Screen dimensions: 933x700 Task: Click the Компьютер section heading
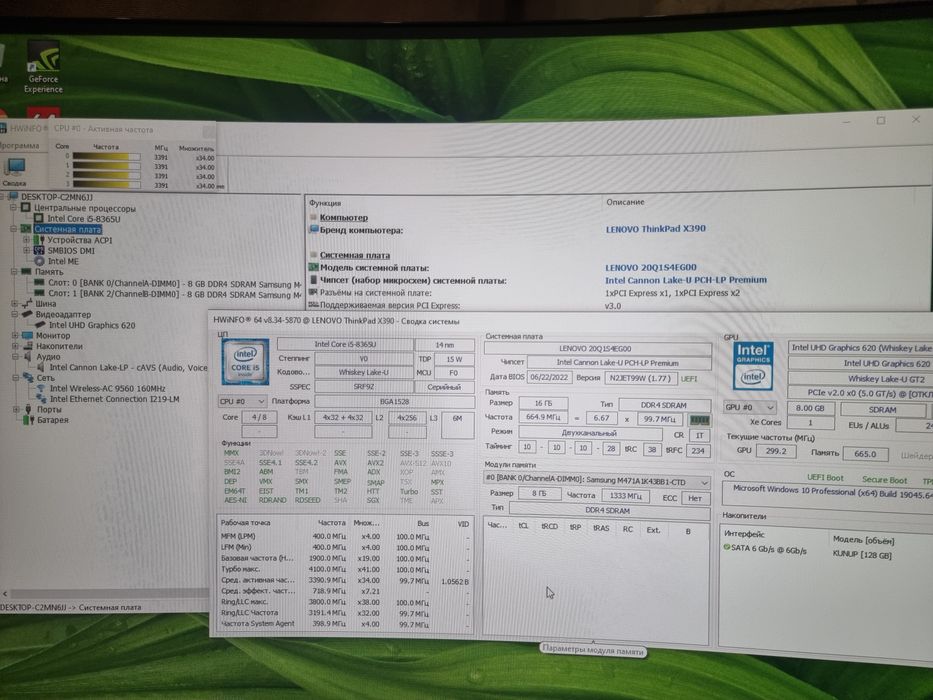(x=343, y=217)
